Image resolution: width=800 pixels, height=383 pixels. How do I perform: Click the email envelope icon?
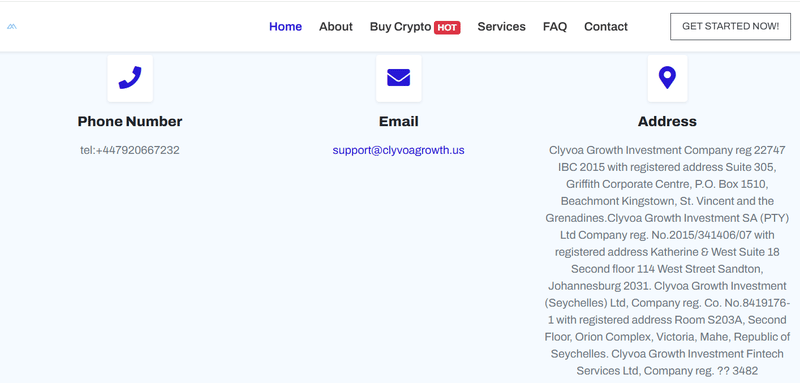pos(398,78)
